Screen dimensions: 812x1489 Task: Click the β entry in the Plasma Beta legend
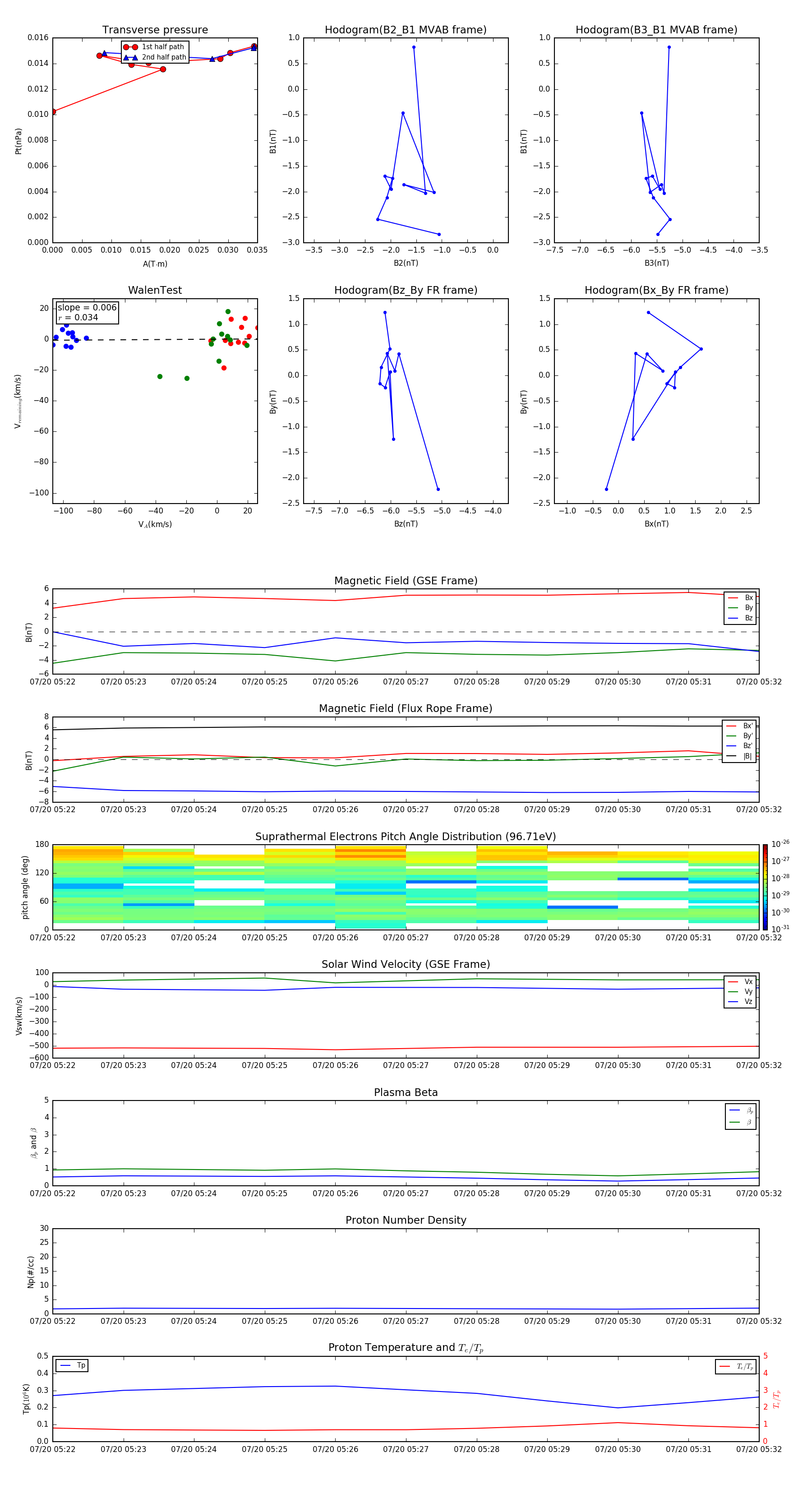[741, 1123]
